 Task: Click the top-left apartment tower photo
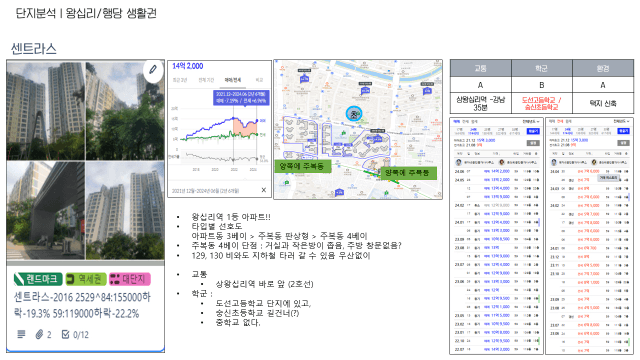pyautogui.click(x=46, y=111)
